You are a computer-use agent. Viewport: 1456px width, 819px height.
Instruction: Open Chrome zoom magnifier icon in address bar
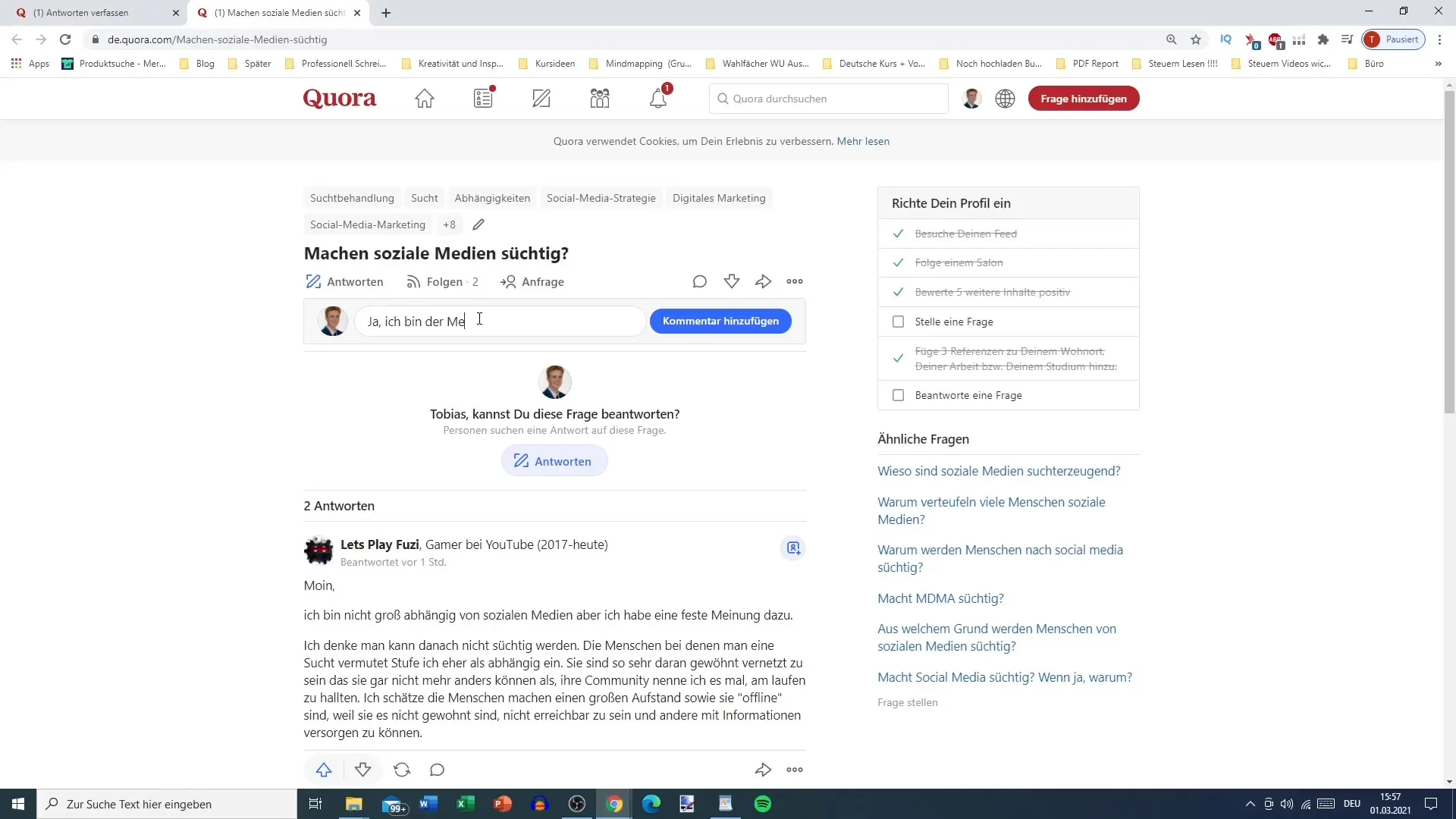(1172, 39)
